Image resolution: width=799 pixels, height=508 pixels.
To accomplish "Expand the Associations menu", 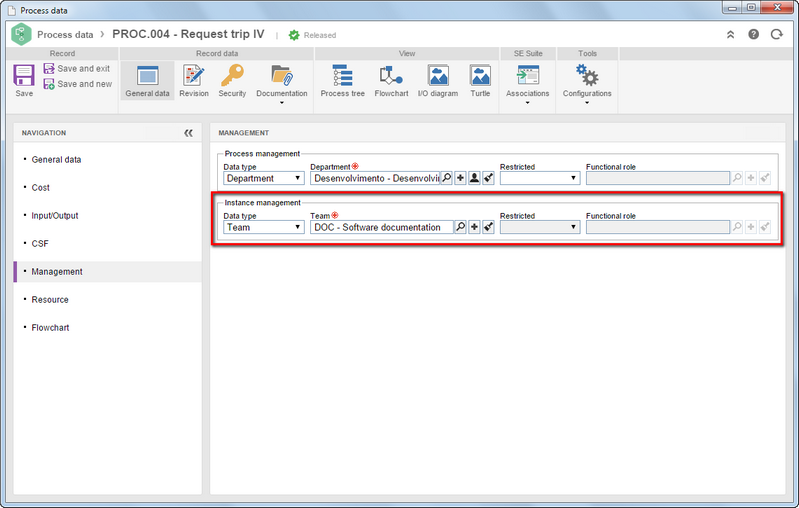I will pyautogui.click(x=527, y=84).
